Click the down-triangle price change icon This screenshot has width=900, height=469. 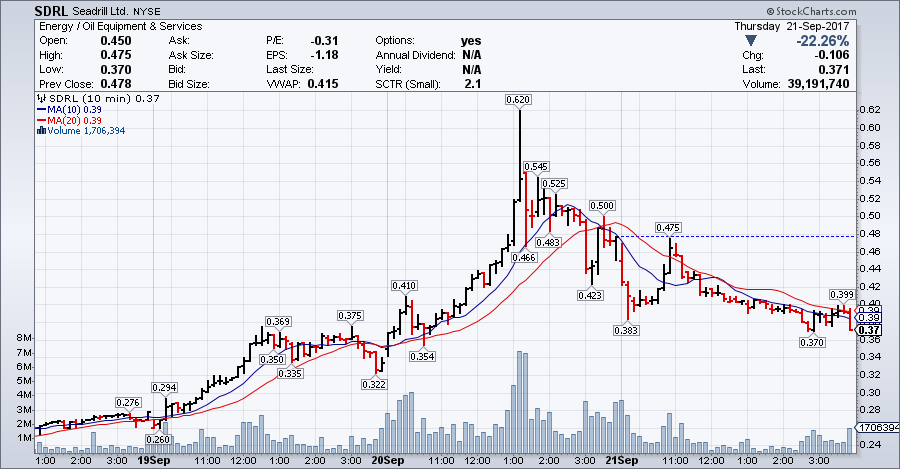pos(764,41)
